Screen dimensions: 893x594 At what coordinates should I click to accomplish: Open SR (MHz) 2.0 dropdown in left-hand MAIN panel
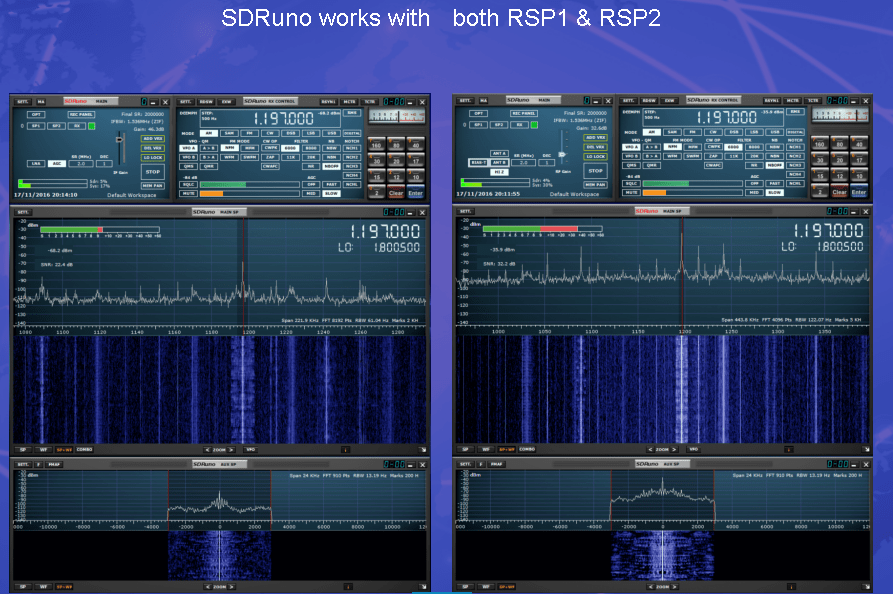(x=81, y=163)
